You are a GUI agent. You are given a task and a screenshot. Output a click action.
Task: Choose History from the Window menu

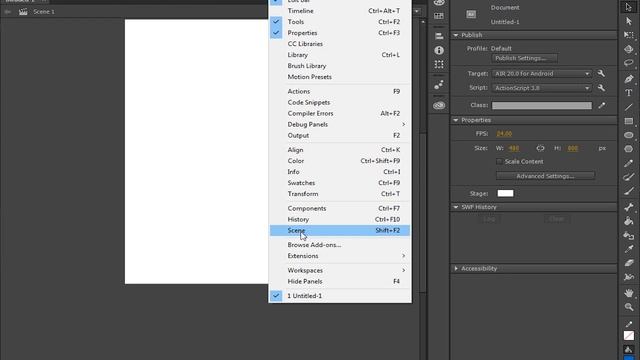pos(340,219)
